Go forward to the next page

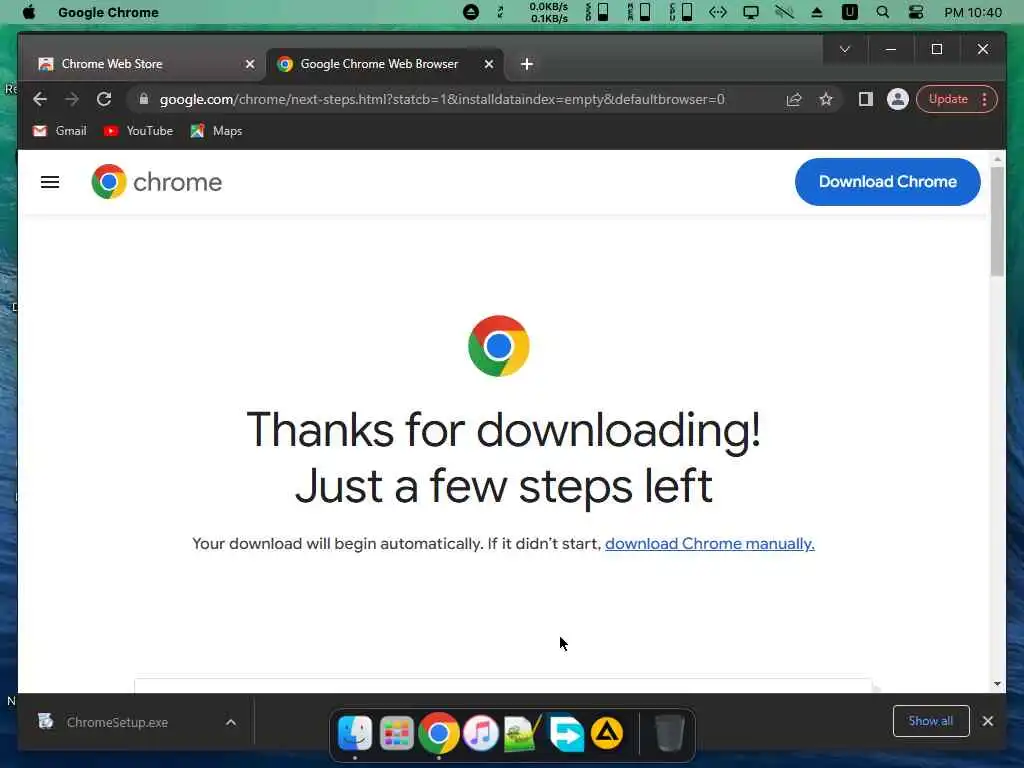coord(72,99)
